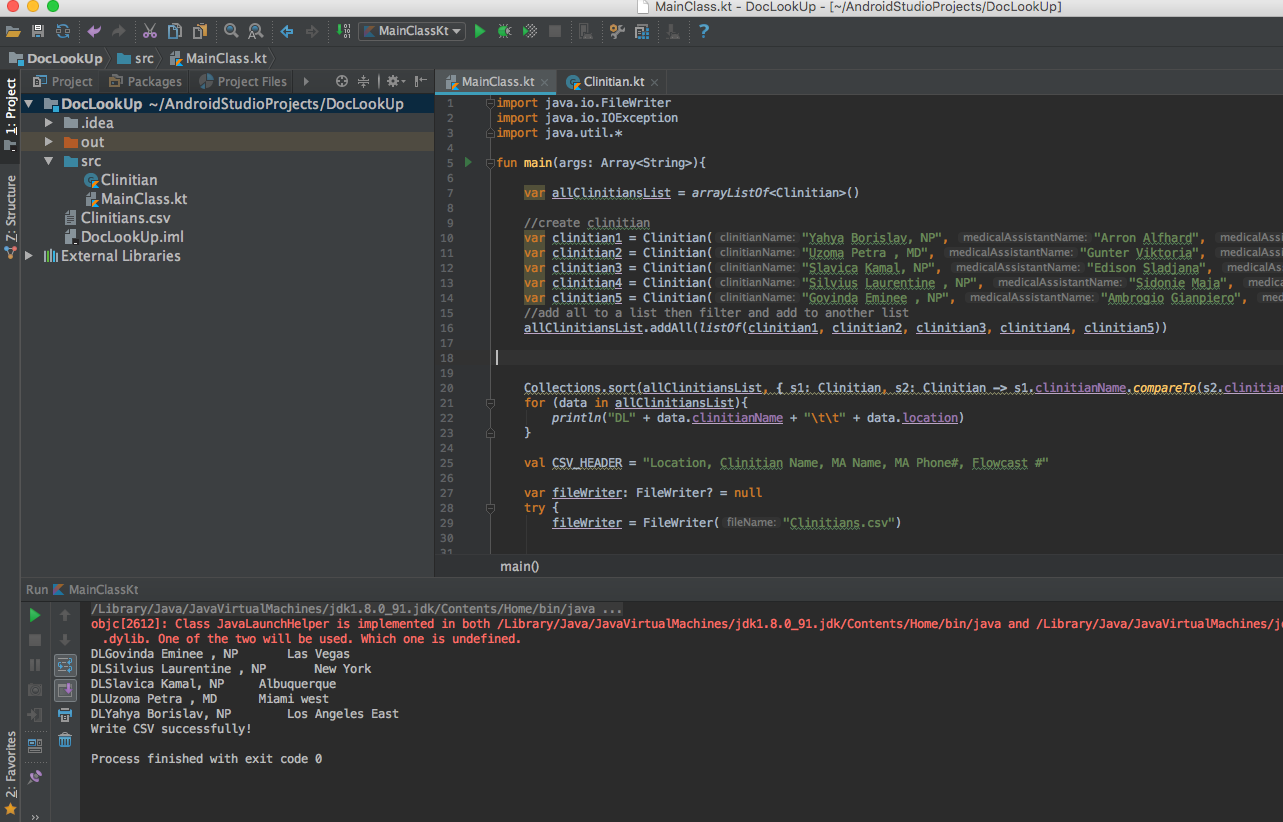Expand External Libraries node
The image size is (1283, 822).
coord(29,256)
